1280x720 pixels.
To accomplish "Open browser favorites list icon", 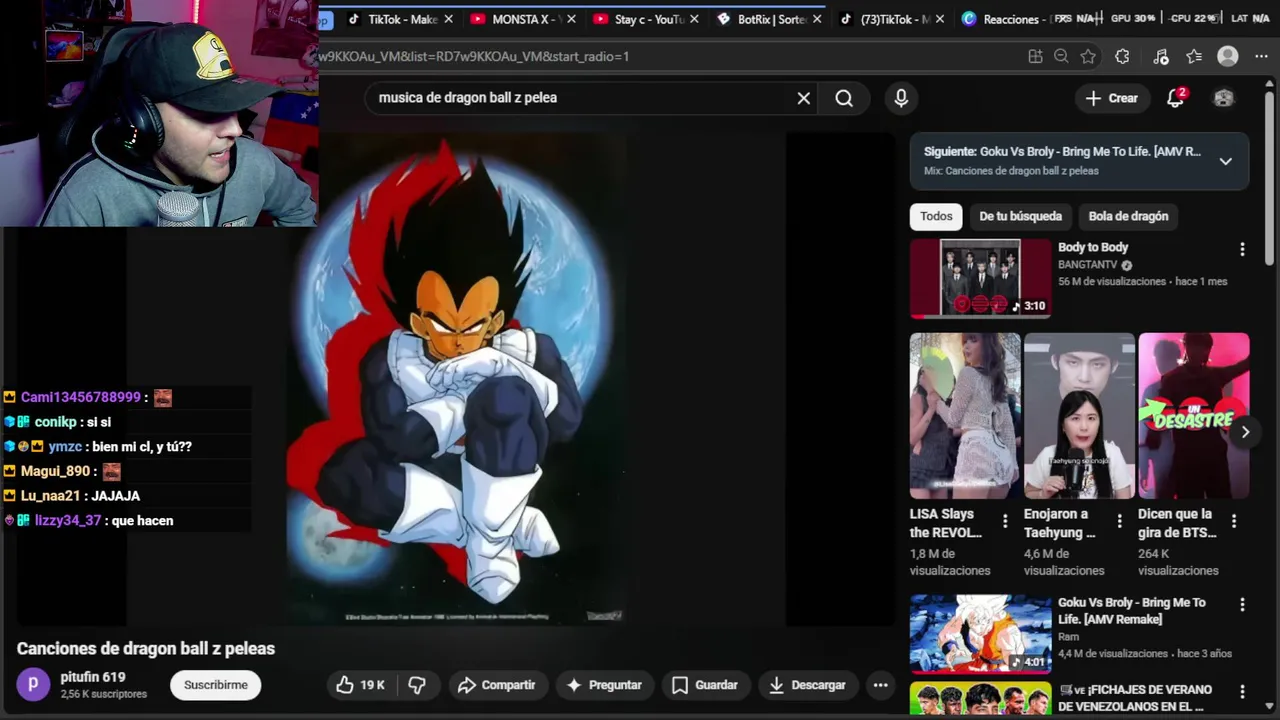I will click(x=1194, y=57).
